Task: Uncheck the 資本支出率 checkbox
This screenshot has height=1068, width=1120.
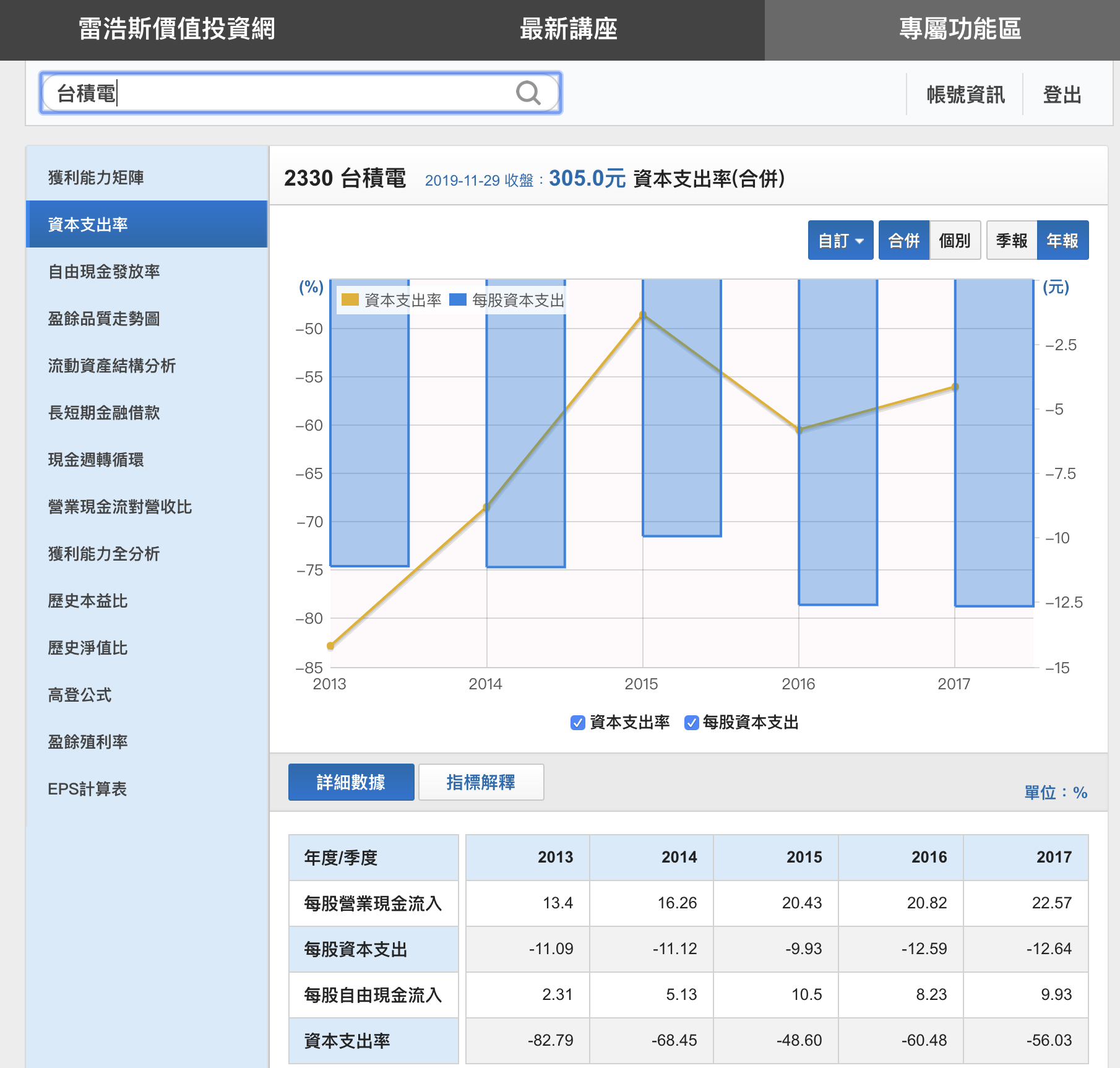Action: click(x=577, y=723)
